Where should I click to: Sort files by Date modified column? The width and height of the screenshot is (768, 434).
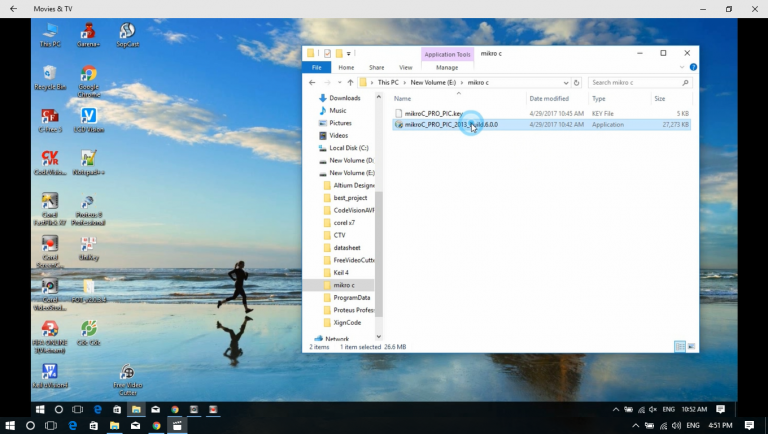click(x=549, y=99)
